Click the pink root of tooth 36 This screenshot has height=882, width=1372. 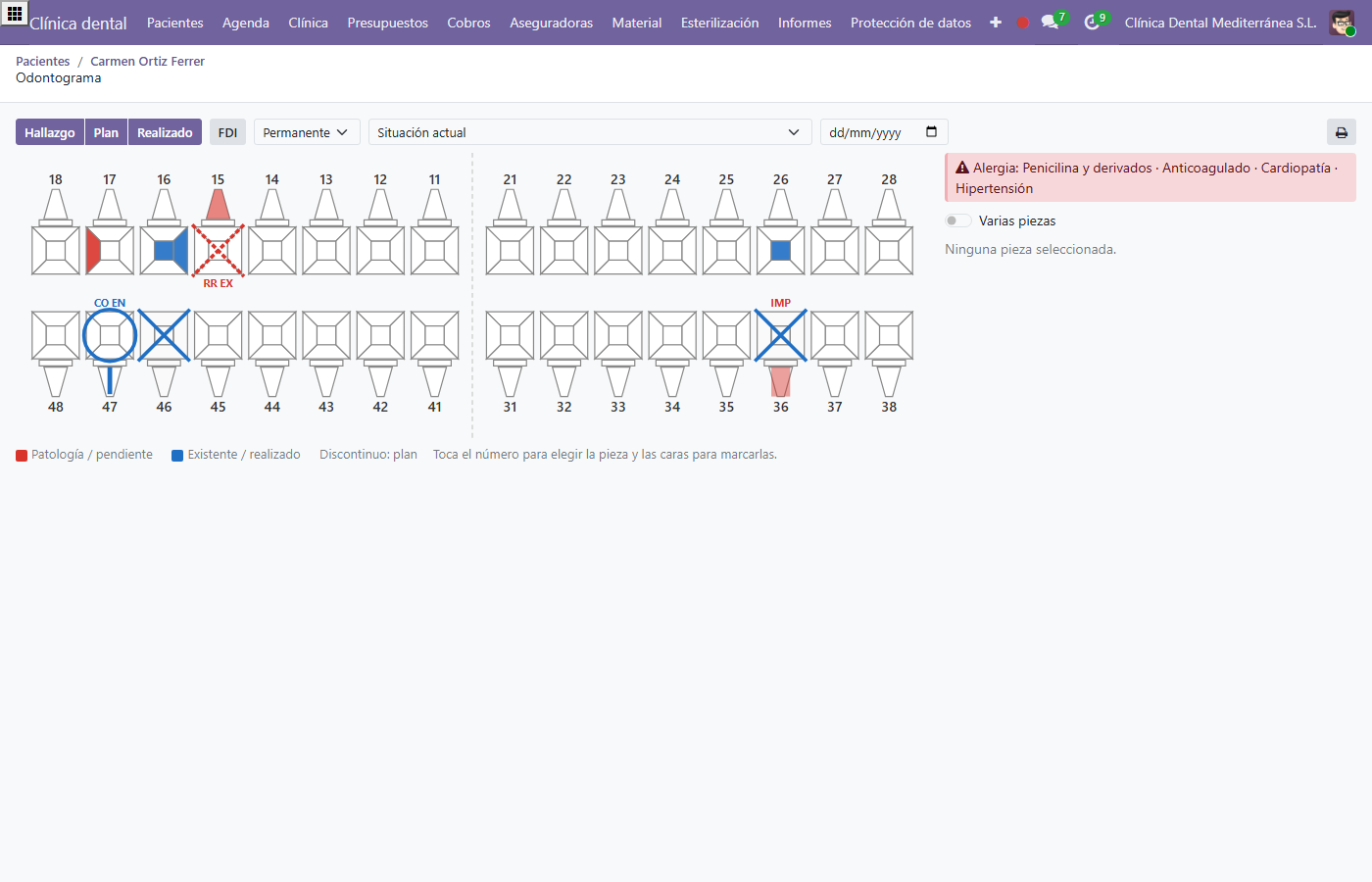tap(781, 381)
